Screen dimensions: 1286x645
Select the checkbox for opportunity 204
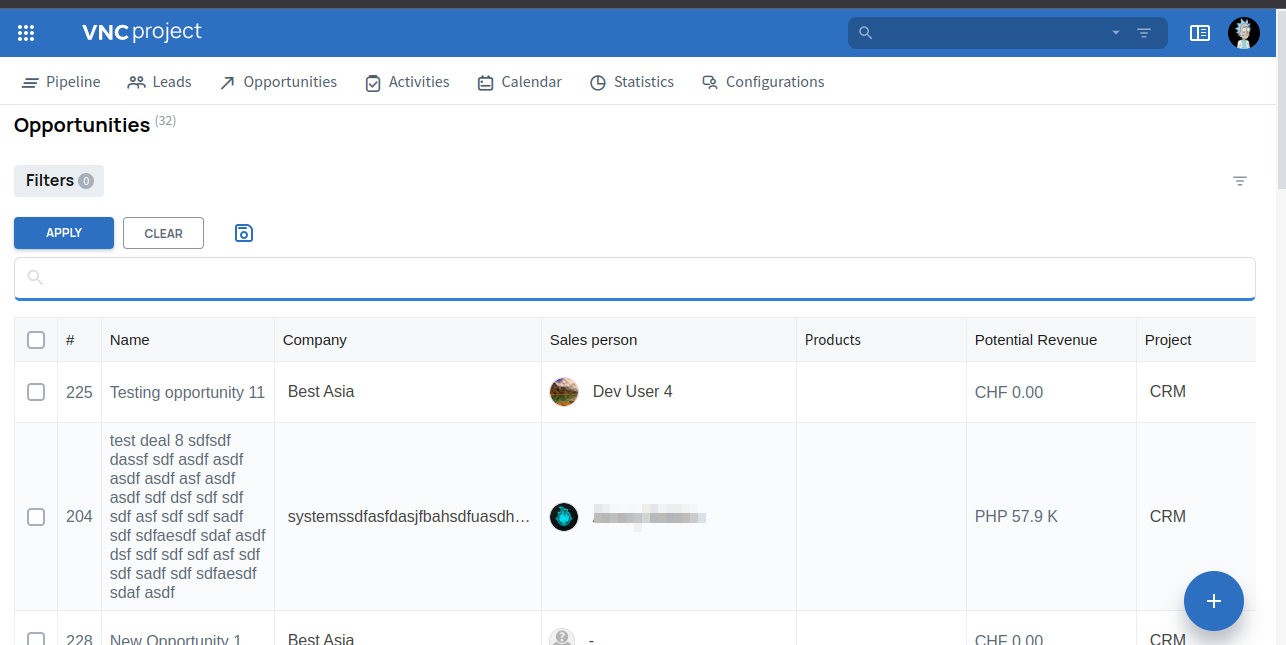pyautogui.click(x=36, y=517)
